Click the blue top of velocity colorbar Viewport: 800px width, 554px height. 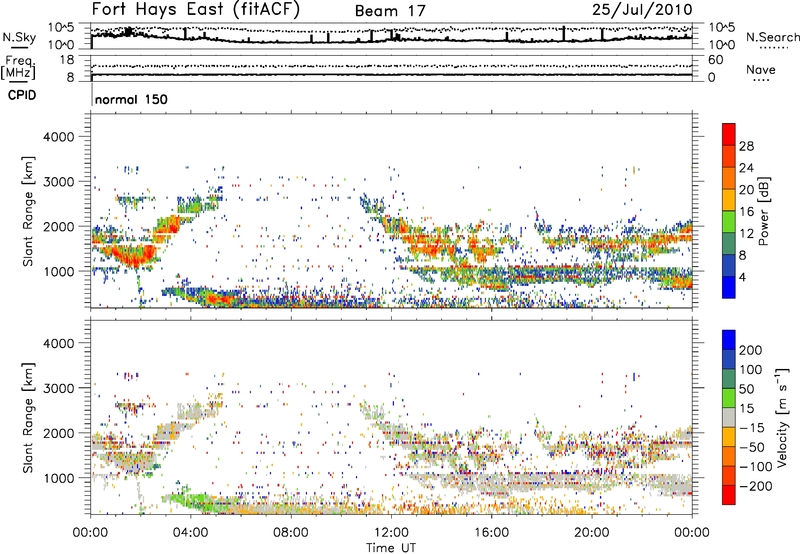[729, 340]
